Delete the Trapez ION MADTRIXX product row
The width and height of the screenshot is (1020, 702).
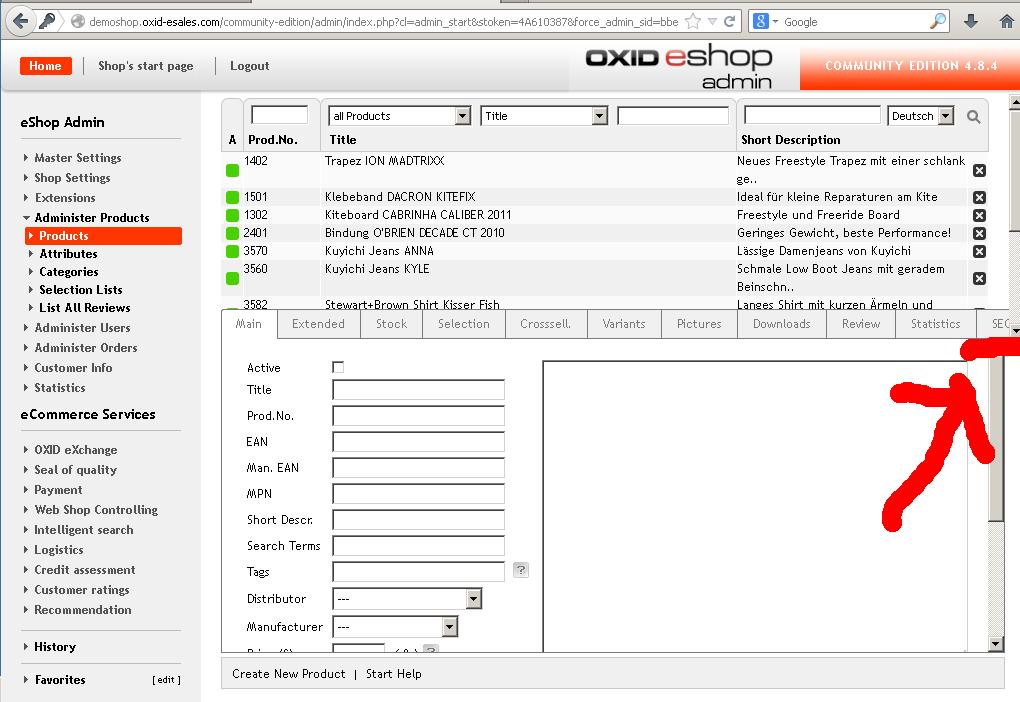979,170
